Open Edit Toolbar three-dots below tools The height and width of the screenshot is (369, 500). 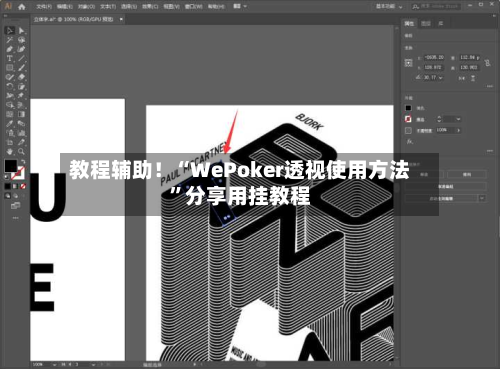(15, 218)
